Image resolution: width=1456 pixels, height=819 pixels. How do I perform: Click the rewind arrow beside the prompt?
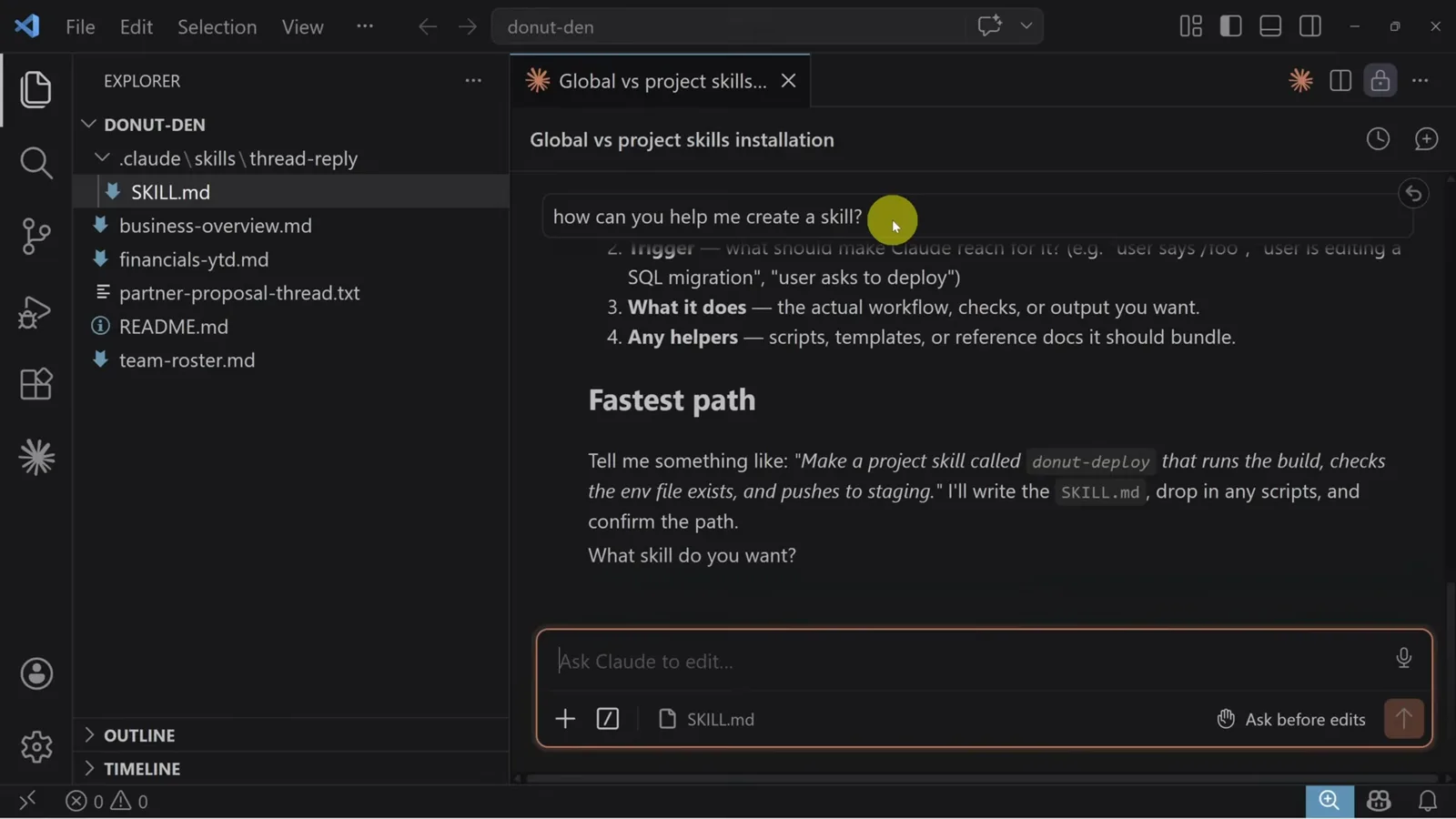point(1413,193)
